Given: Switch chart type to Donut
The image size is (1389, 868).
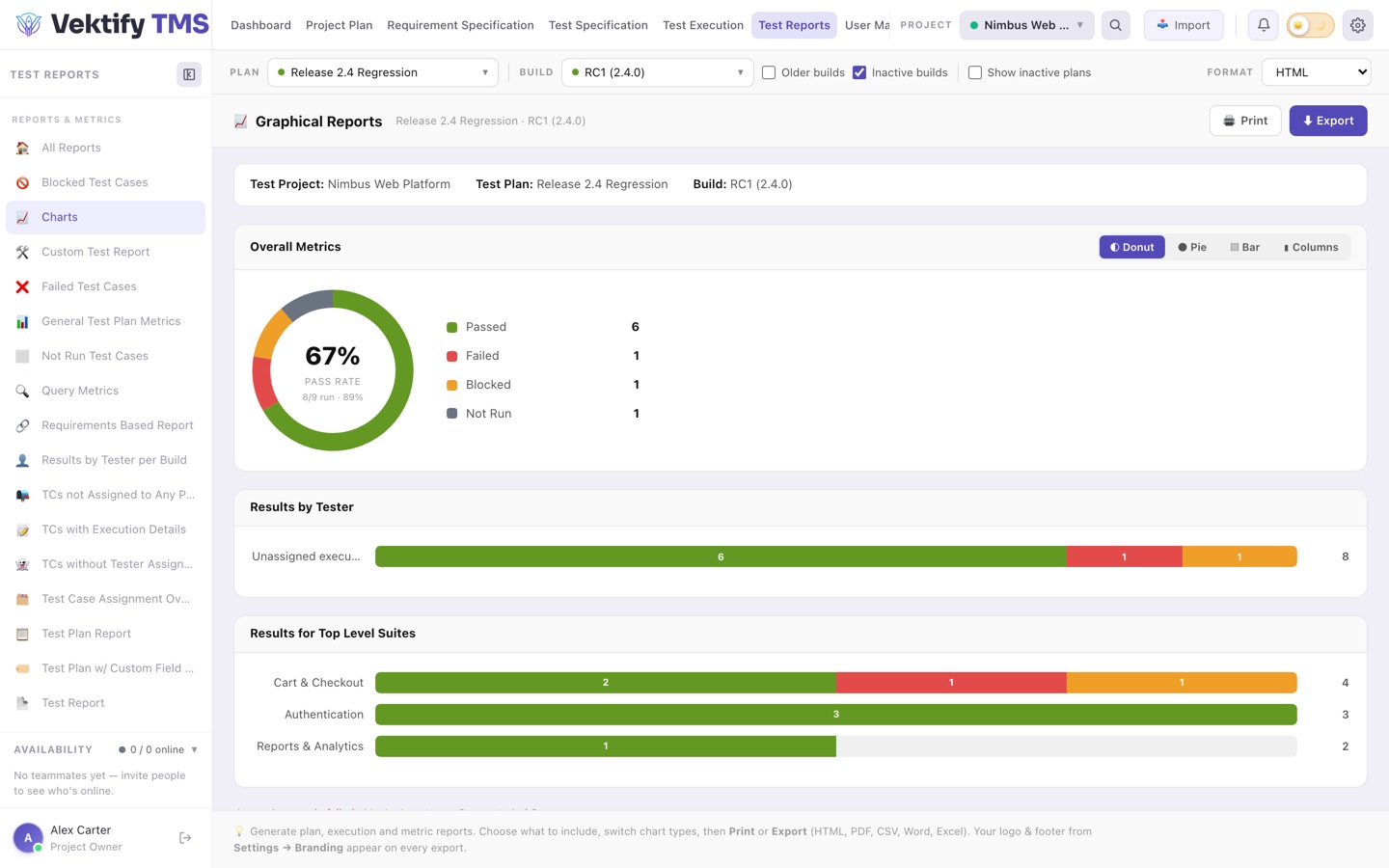Looking at the screenshot, I should (x=1132, y=247).
